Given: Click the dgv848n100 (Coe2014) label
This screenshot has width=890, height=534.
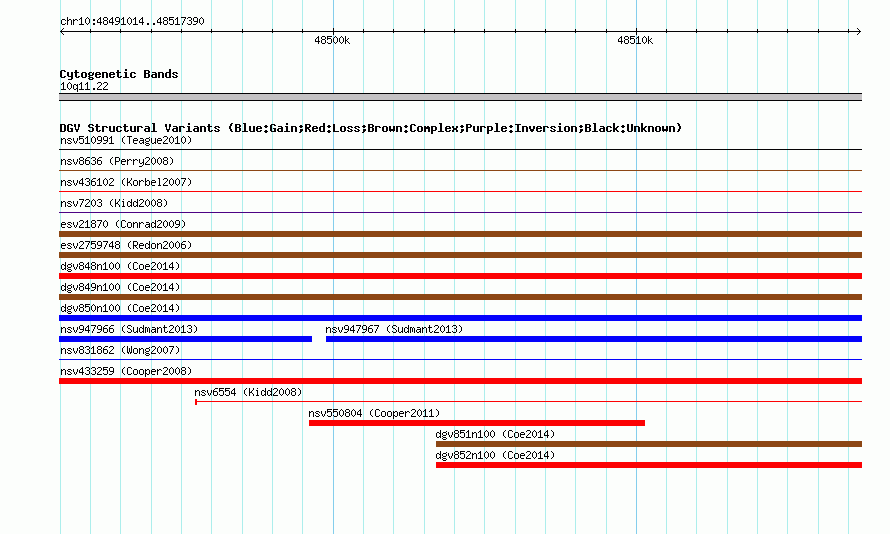Looking at the screenshot, I should click(x=120, y=266).
